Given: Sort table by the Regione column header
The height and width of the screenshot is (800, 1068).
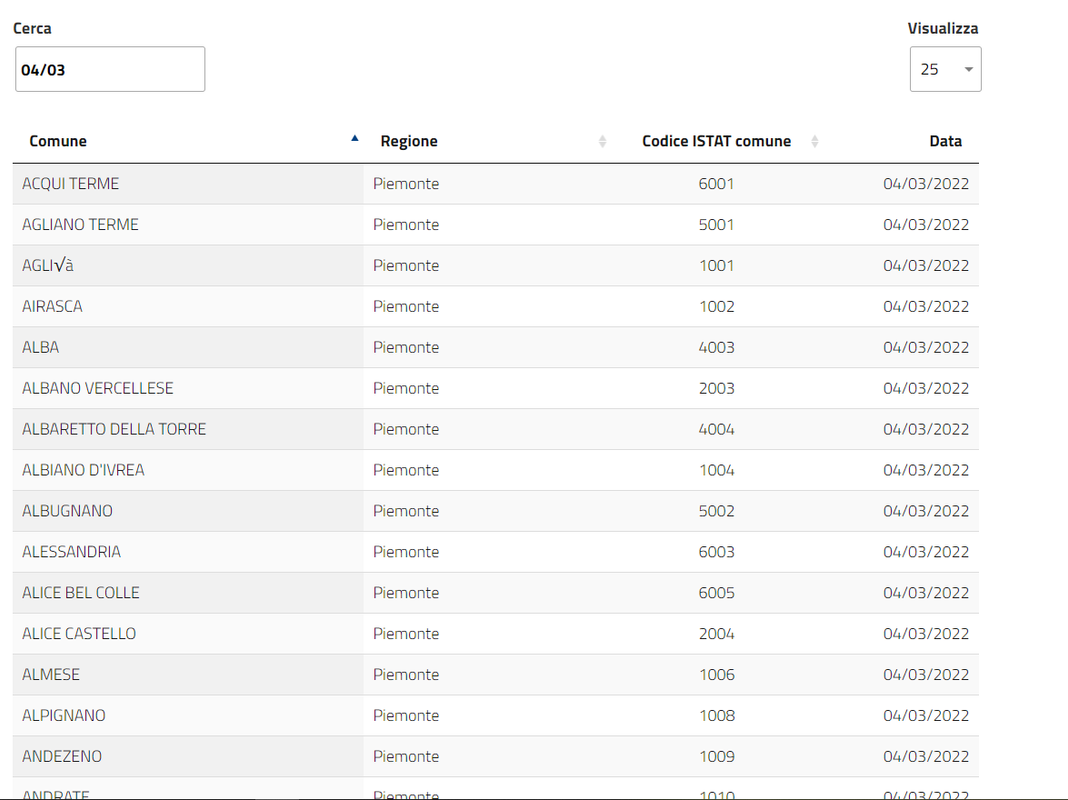Looking at the screenshot, I should 488,141.
